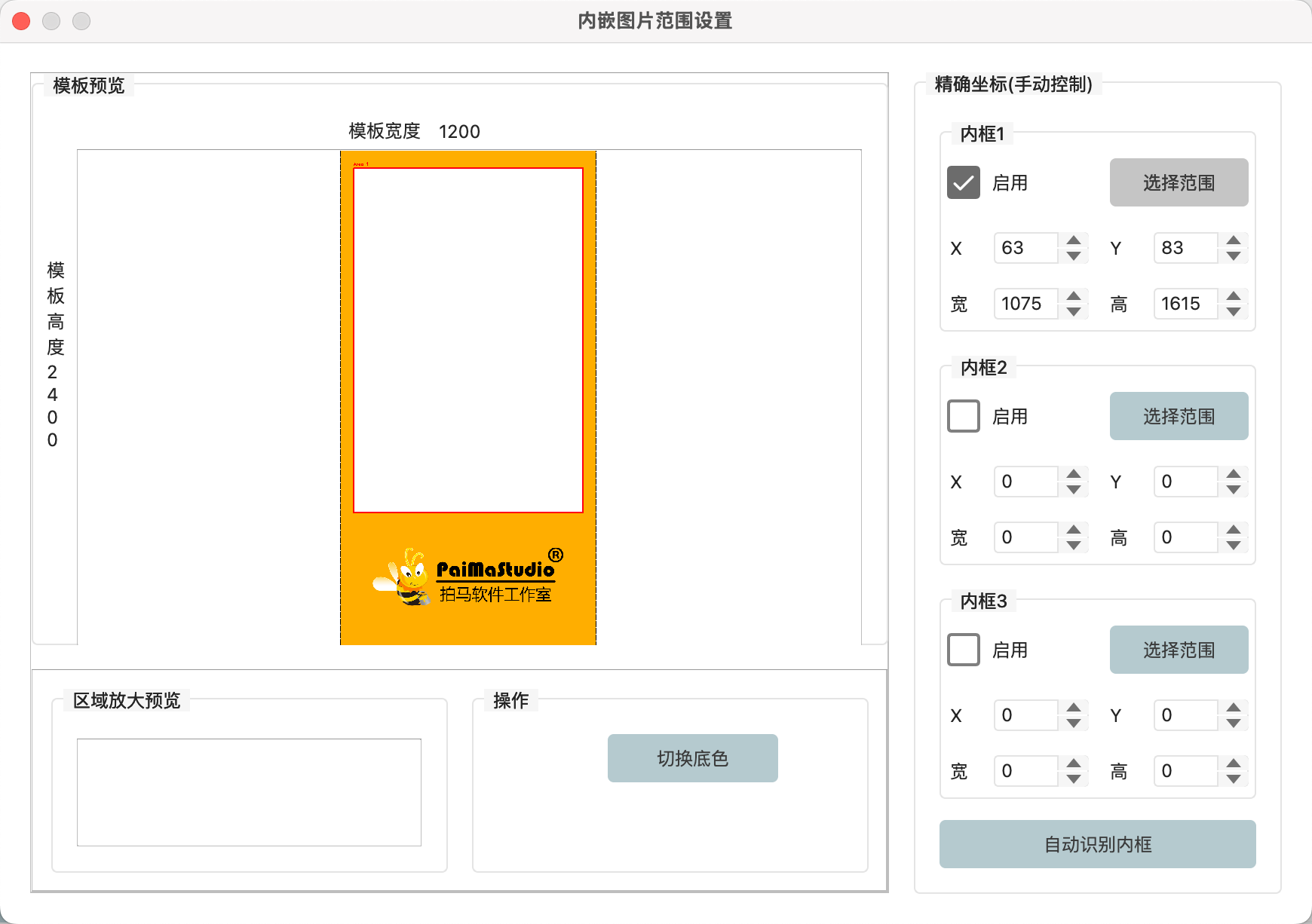Run 自动识别内框 automatic frame detection
Screen dimensions: 1312x924
1097,844
